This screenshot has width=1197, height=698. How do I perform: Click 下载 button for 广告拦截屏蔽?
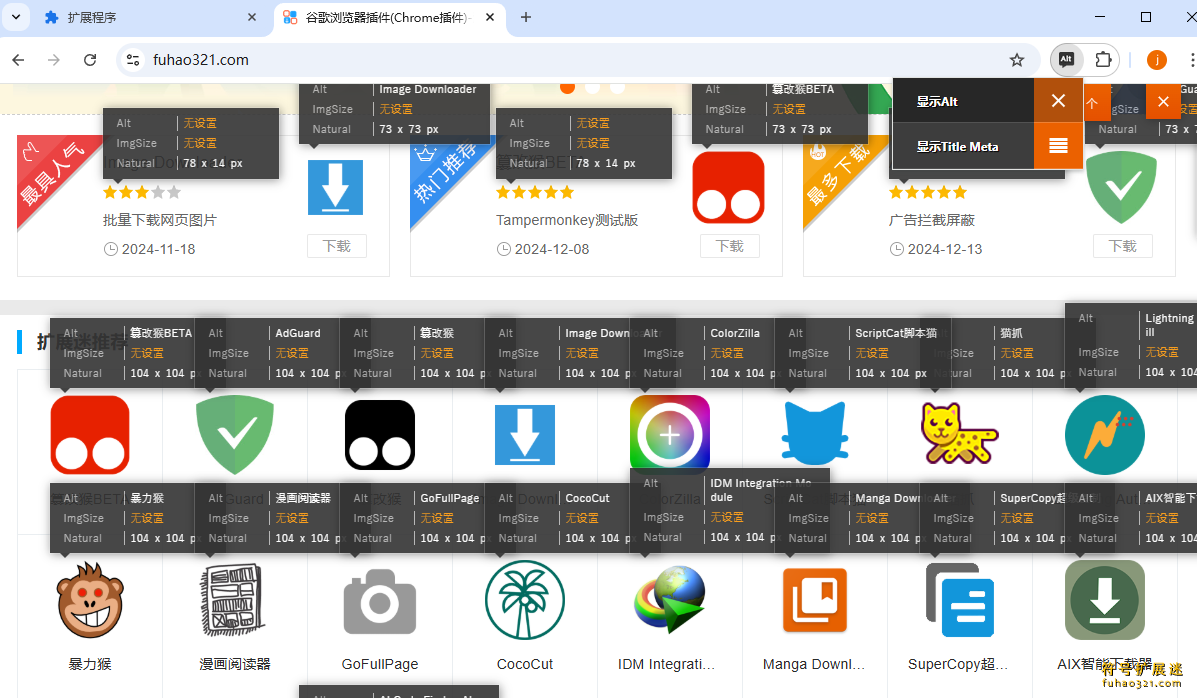click(x=1123, y=246)
